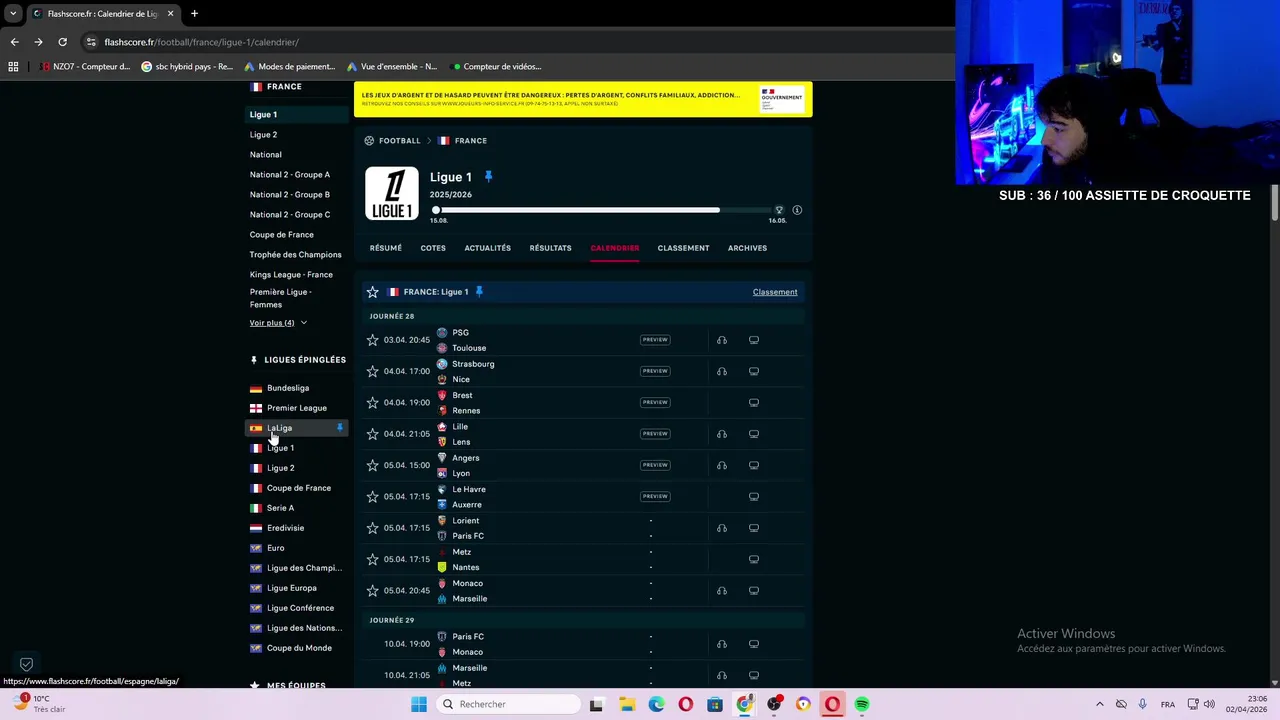Open audio icon for Monaco vs Marseille
1280x720 pixels.
click(722, 591)
